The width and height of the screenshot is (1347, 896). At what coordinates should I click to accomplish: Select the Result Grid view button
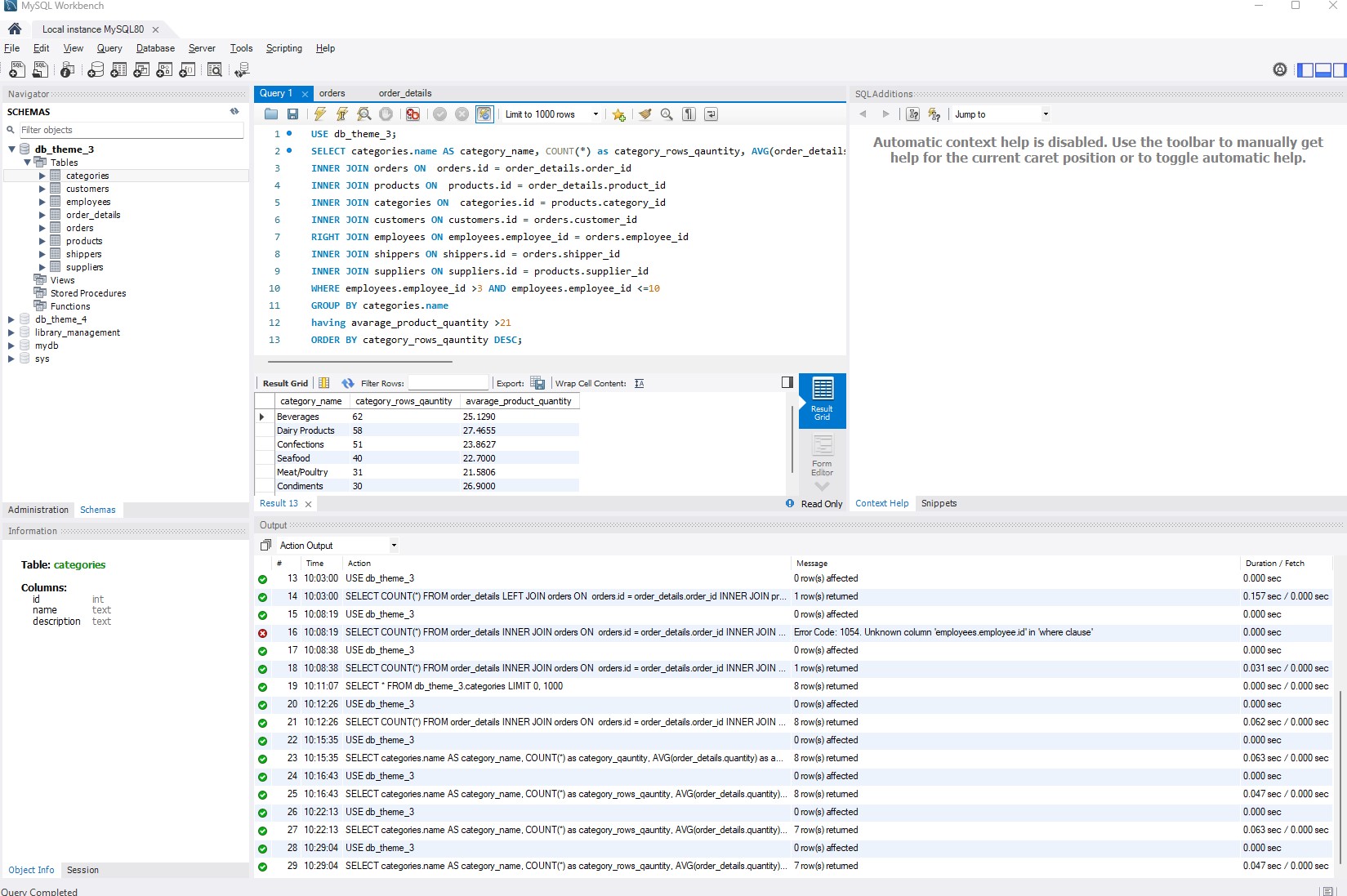click(822, 400)
